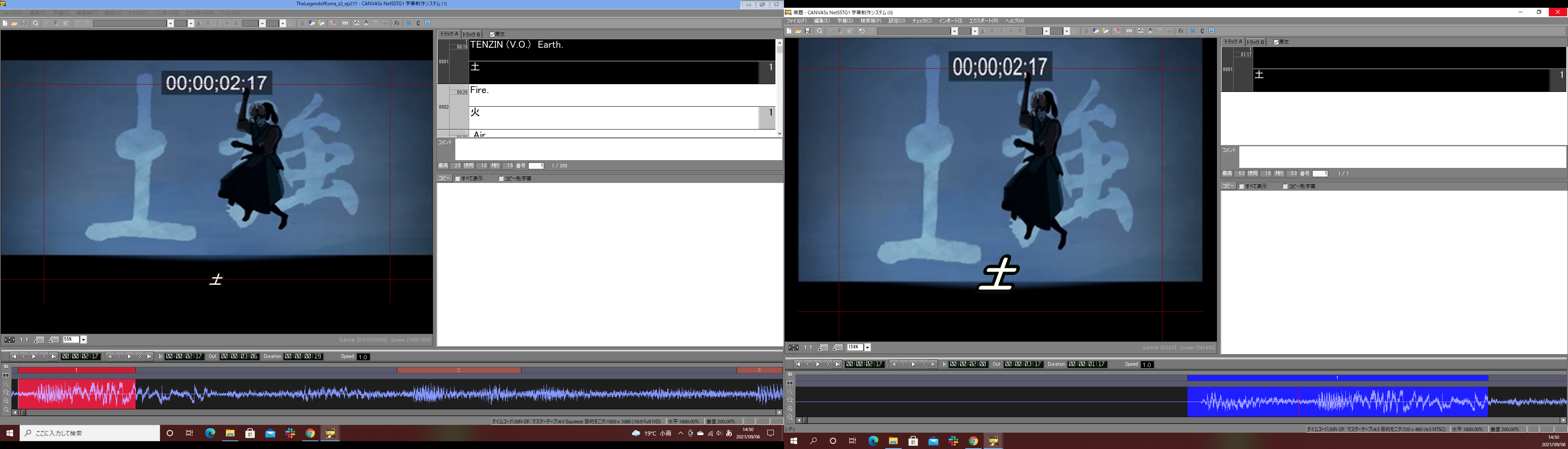Image resolution: width=1568 pixels, height=449 pixels.
Task: Switch to トラック B tab in right window
Action: 1256,42
